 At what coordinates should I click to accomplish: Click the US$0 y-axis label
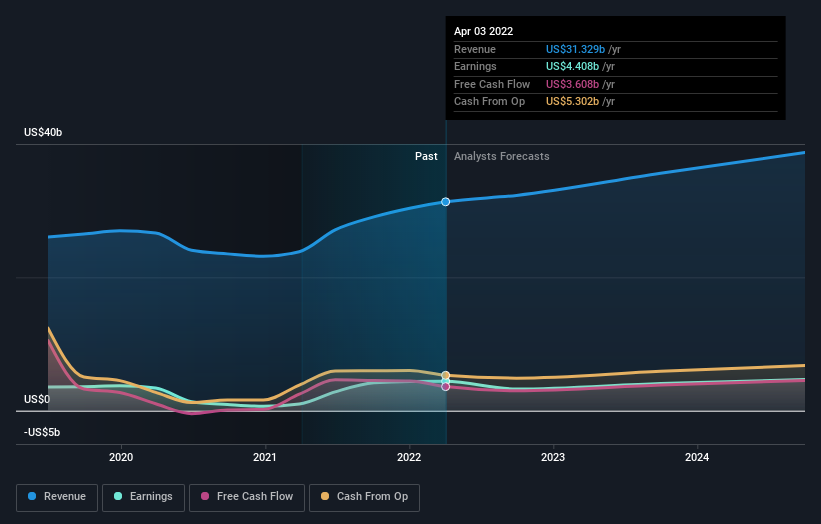37,399
